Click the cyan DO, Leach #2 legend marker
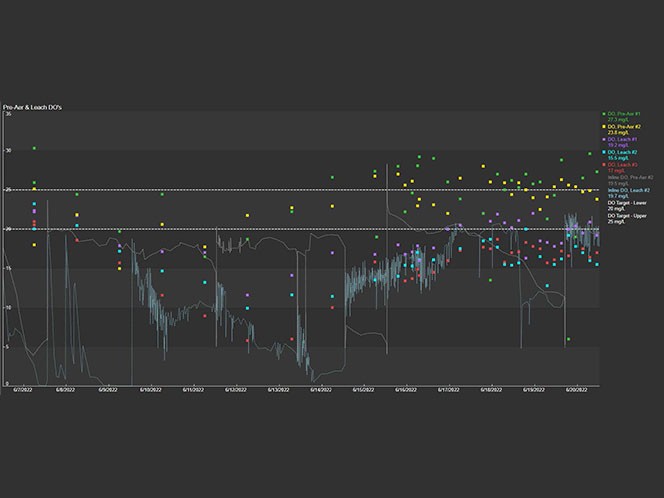 click(x=604, y=152)
